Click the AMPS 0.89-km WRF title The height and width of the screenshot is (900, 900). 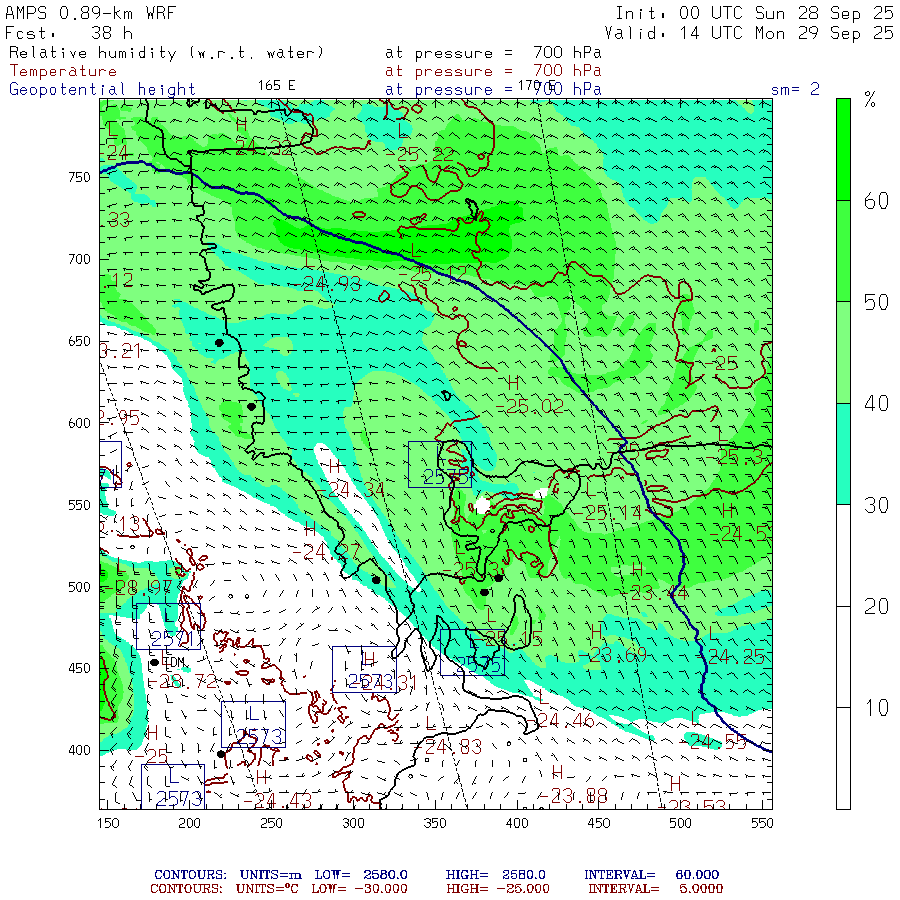90,12
